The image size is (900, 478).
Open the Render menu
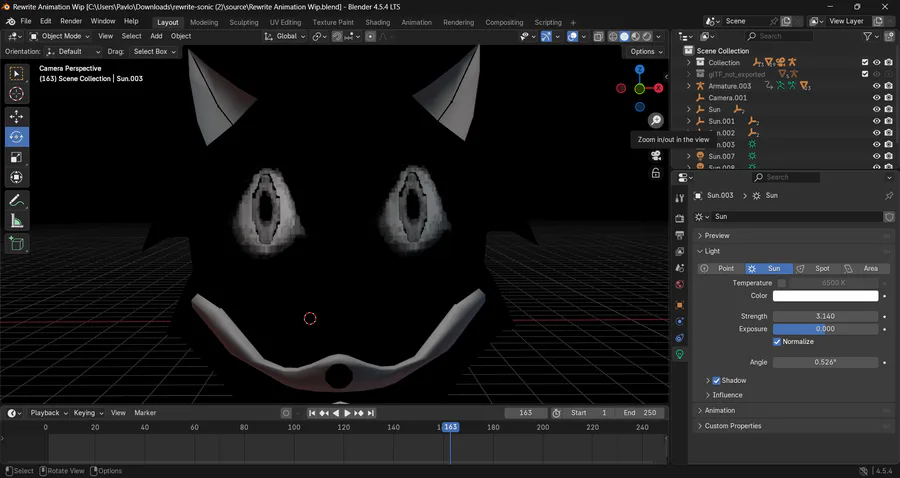click(71, 21)
